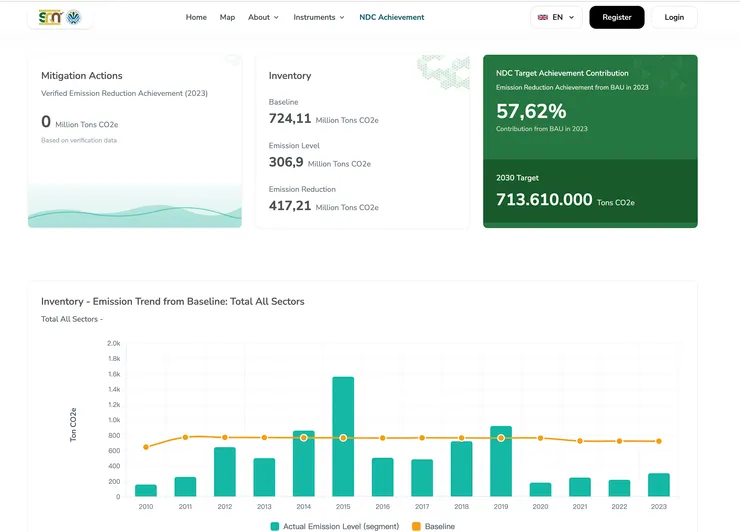The height and width of the screenshot is (532, 740).
Task: Expand the About menu dropdown
Action: tap(263, 17)
